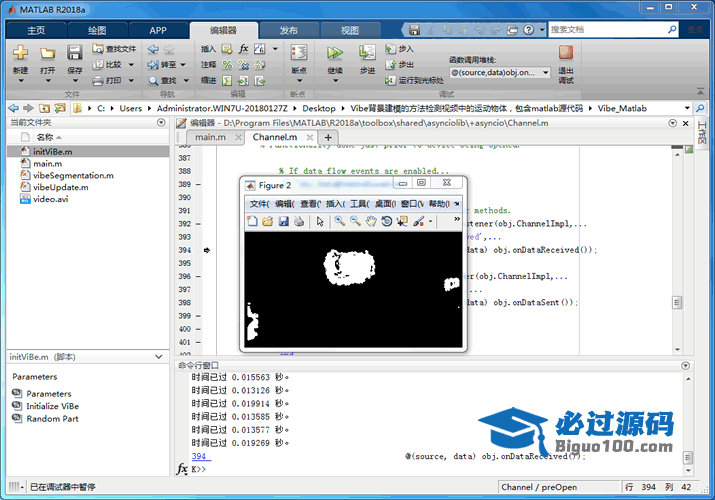Click the search documentation field
This screenshot has height=500, width=715.
pos(609,30)
